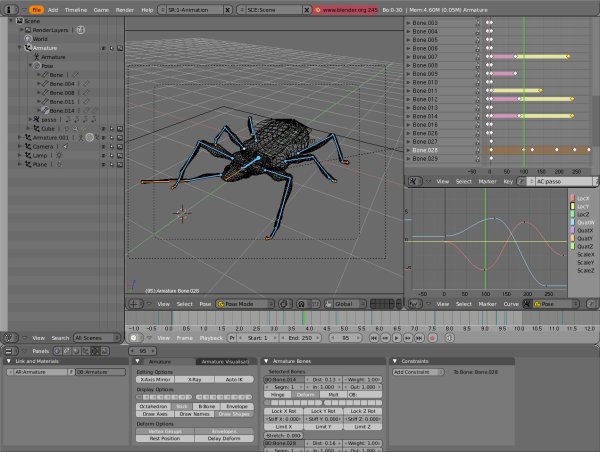Click the RenderLayers icon in outliner
600x452 pixels.
[x=27, y=29]
